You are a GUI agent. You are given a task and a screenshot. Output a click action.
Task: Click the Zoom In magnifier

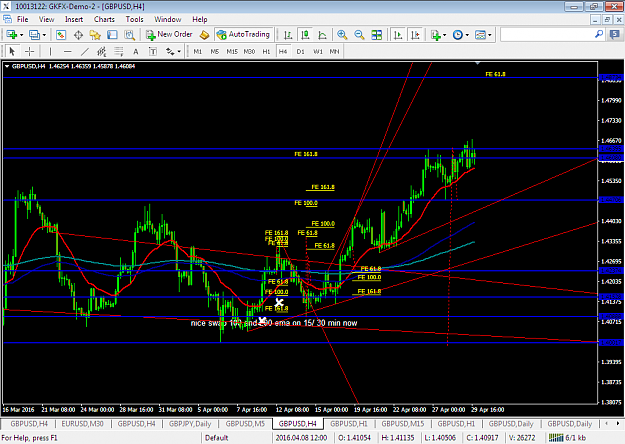click(x=342, y=35)
